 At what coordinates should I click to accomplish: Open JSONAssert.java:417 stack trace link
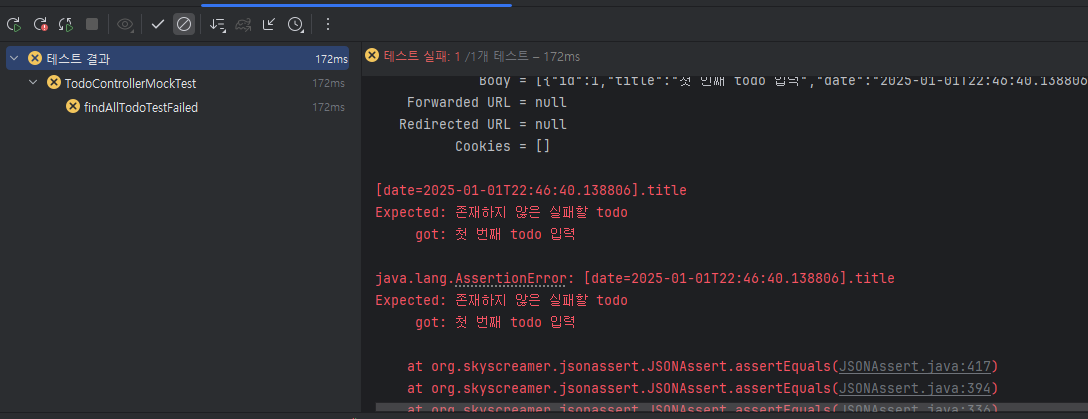[x=915, y=366]
